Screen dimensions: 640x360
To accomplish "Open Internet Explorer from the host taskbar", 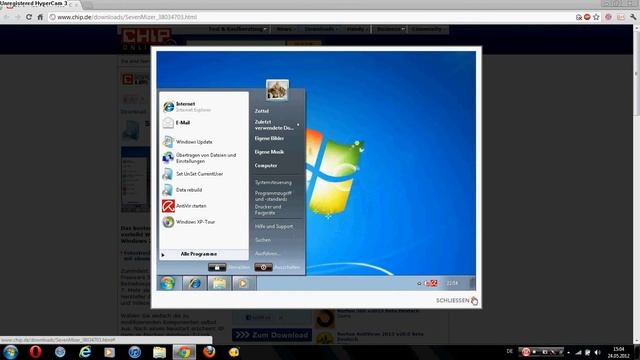I will [x=85, y=352].
